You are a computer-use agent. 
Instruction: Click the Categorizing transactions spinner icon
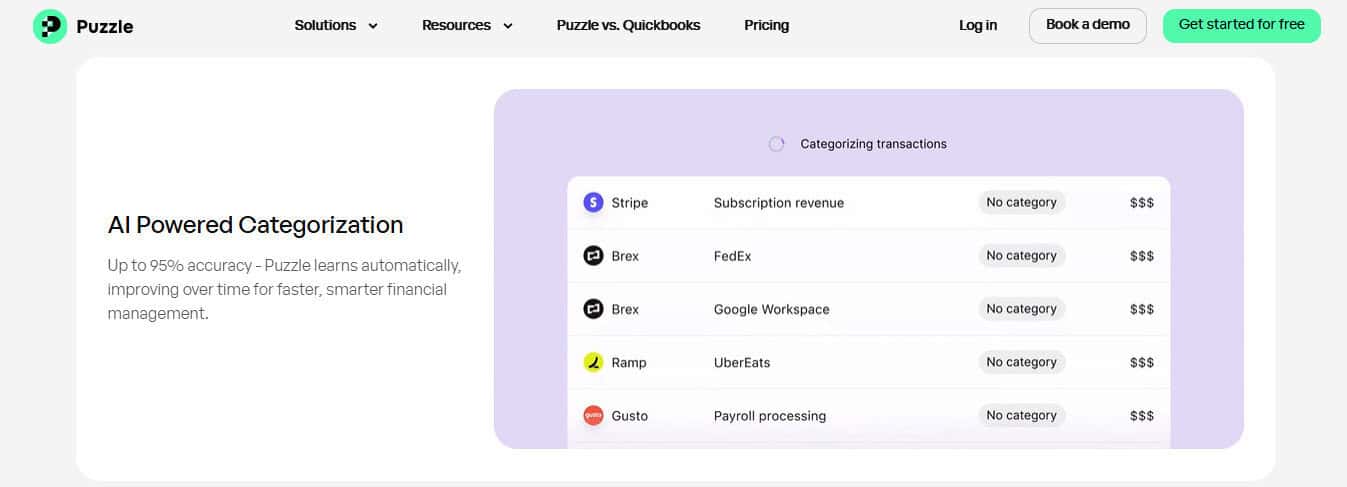click(x=776, y=144)
